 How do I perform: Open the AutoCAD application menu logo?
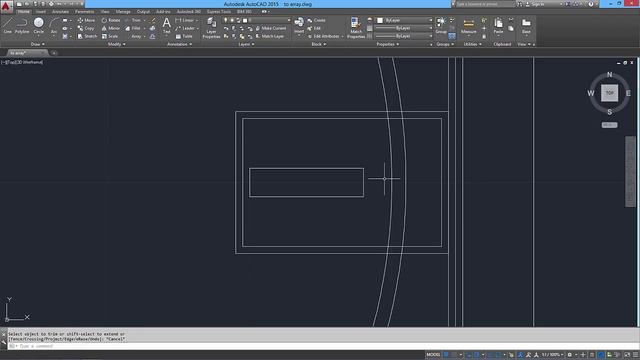coord(6,6)
